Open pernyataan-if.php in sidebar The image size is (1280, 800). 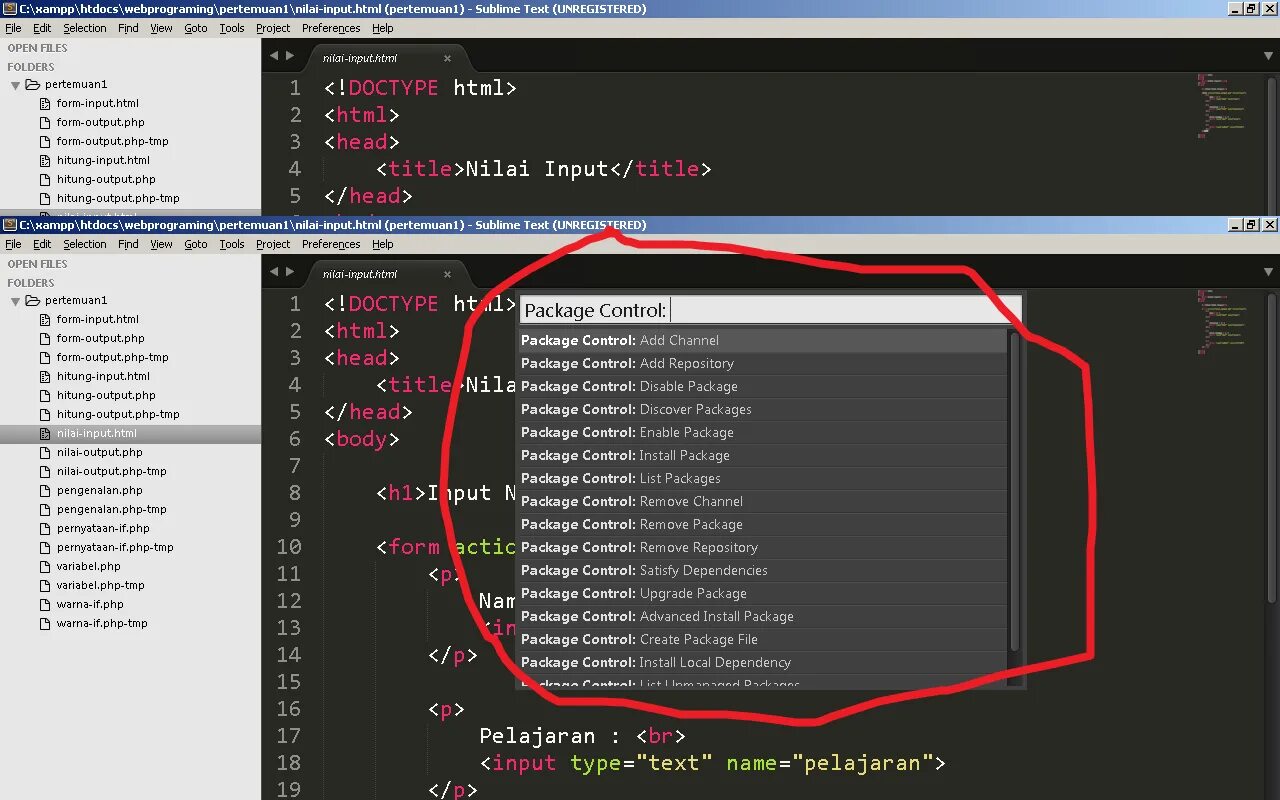[x=103, y=528]
